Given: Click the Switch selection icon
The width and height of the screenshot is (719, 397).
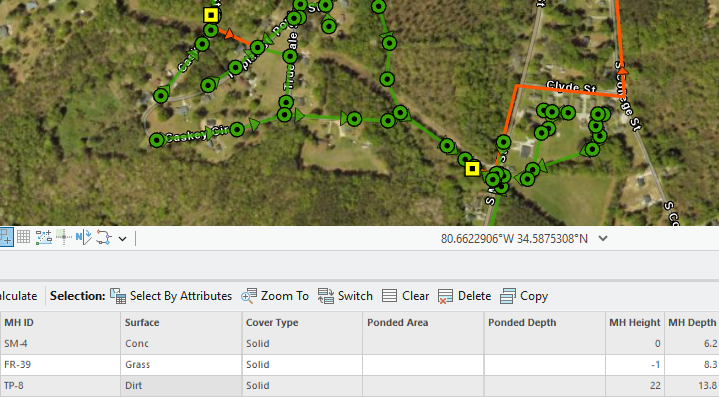Looking at the screenshot, I should tap(326, 296).
